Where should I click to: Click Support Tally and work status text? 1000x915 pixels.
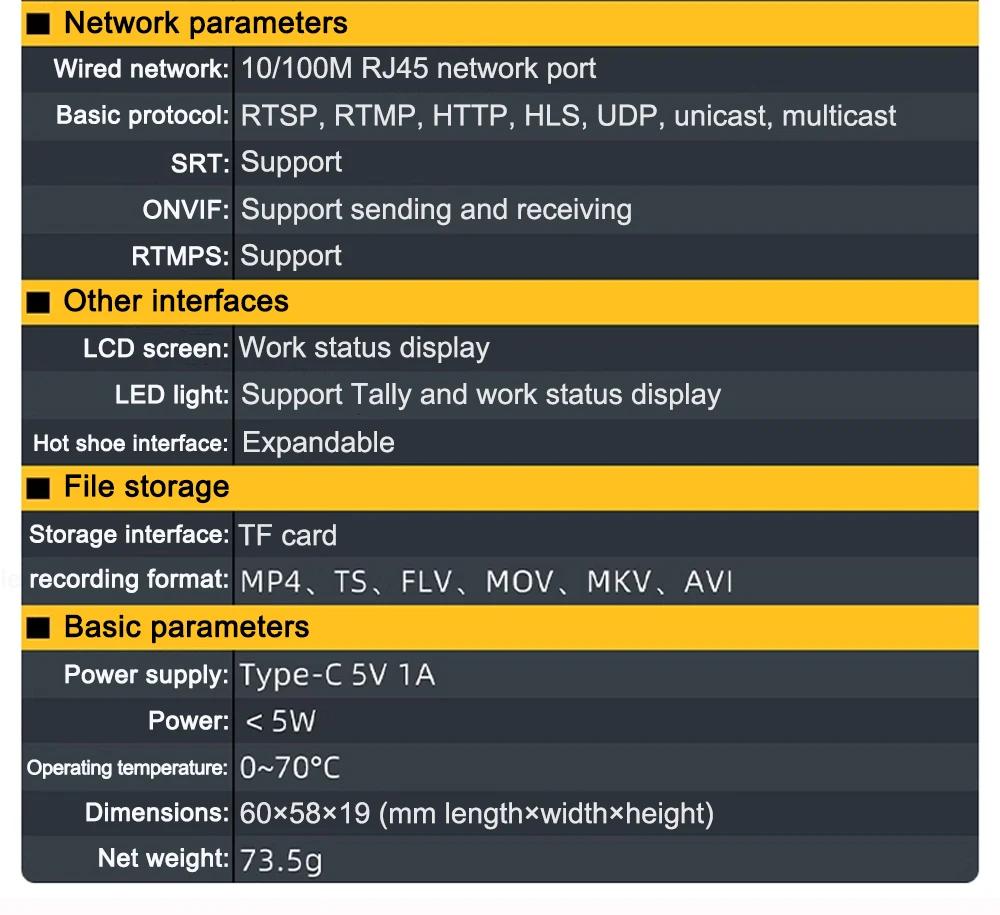(x=481, y=395)
